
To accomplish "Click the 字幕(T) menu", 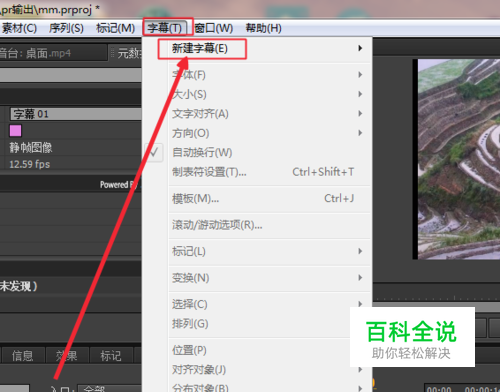I will click(165, 28).
